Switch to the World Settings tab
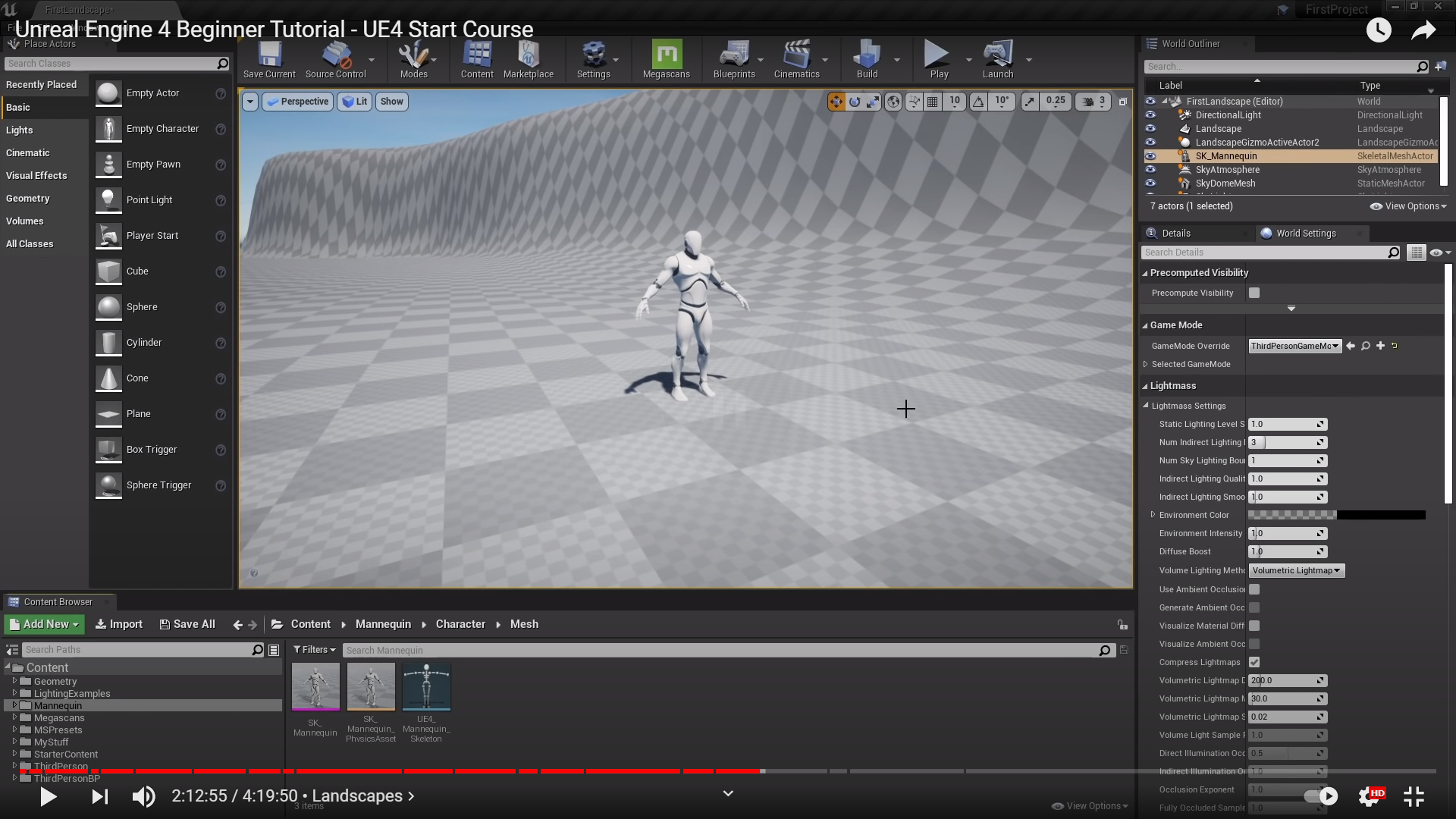1456x819 pixels. pyautogui.click(x=1306, y=234)
